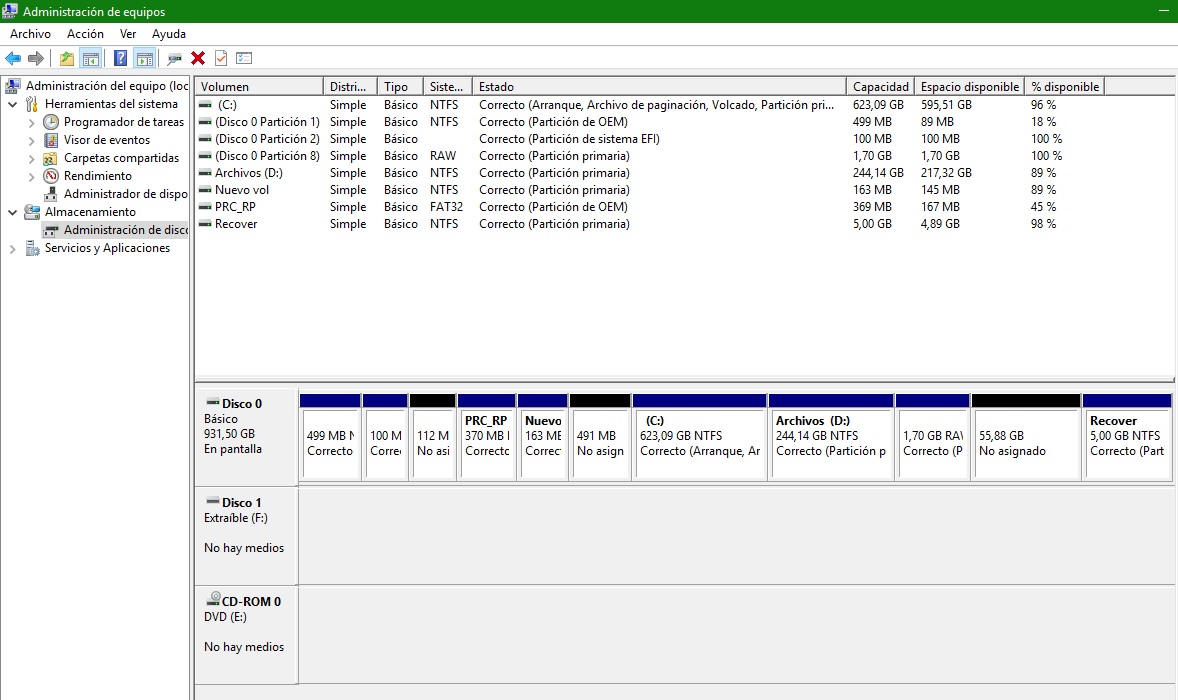Sort by Espacio disponible column header
Screen dimensions: 1178x700
point(970,86)
